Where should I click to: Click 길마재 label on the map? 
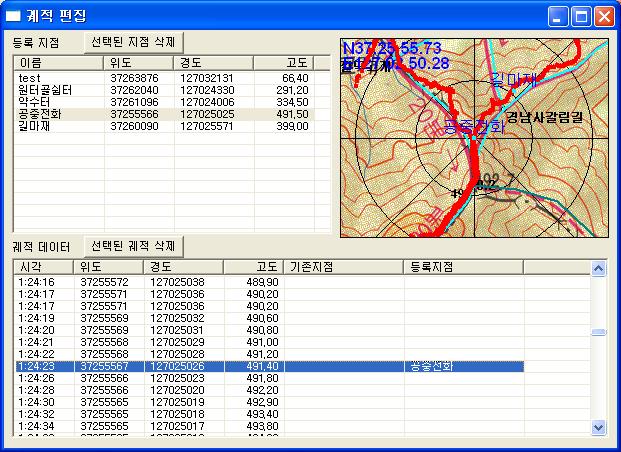513,80
